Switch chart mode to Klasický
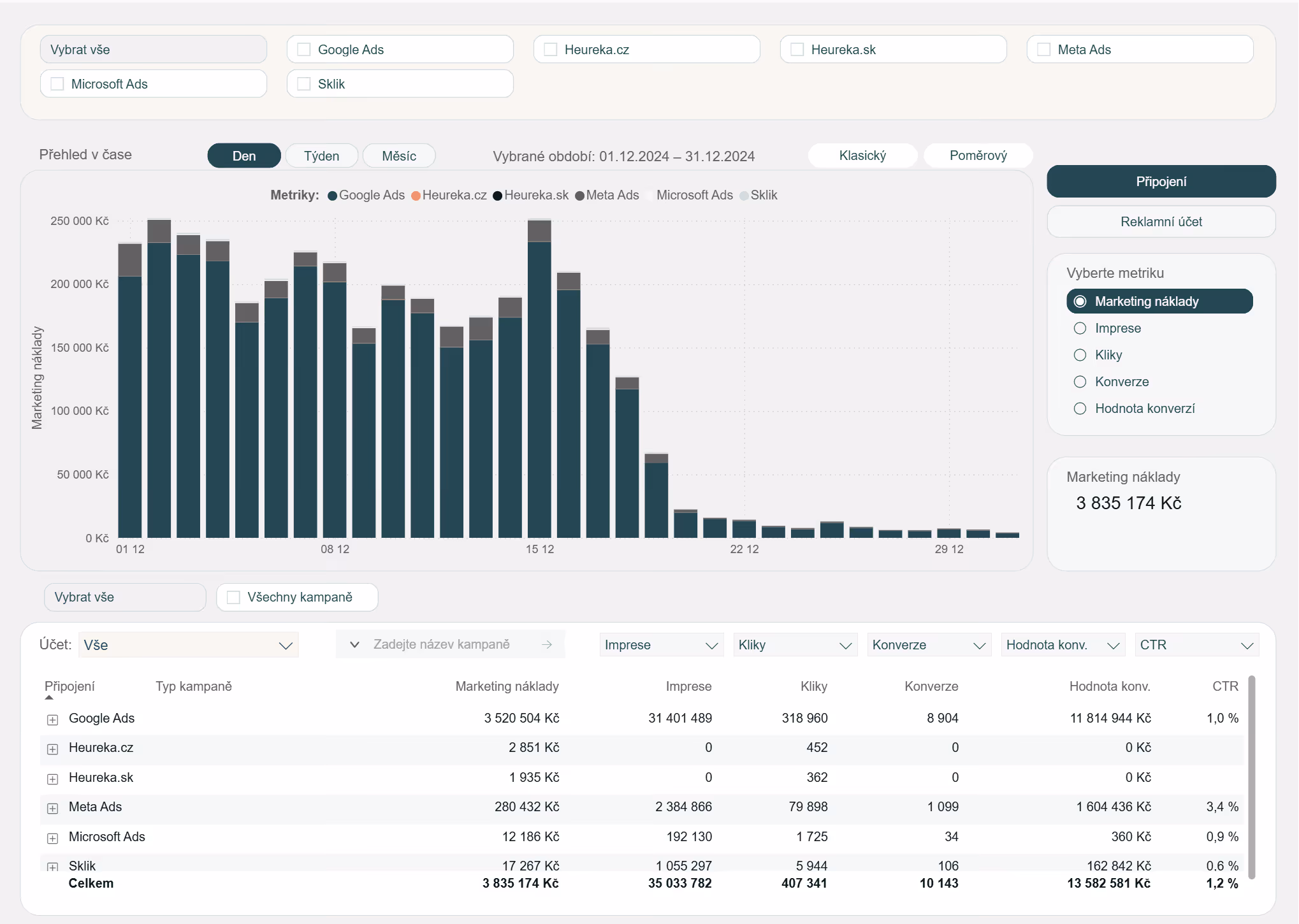The height and width of the screenshot is (924, 1299). [862, 155]
